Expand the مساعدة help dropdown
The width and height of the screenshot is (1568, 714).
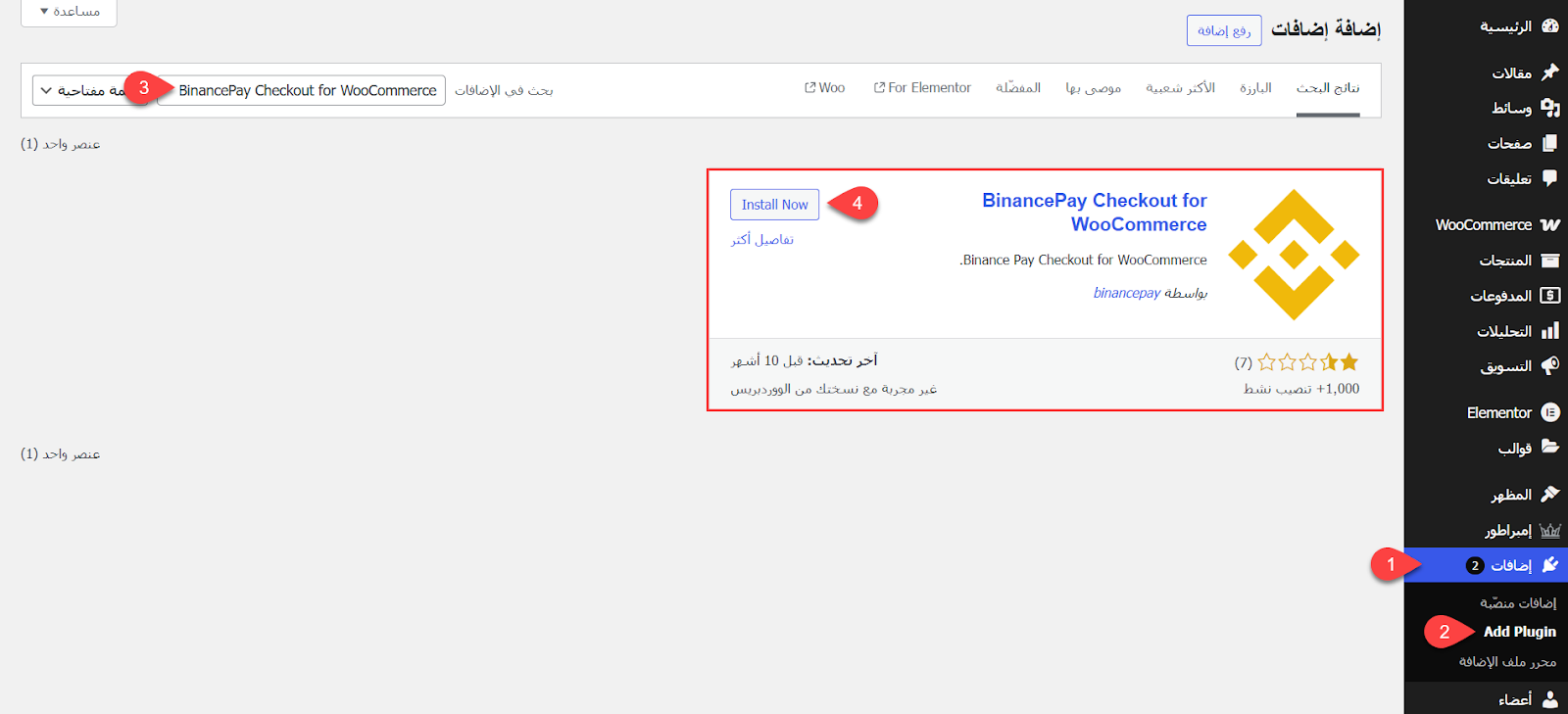[69, 12]
